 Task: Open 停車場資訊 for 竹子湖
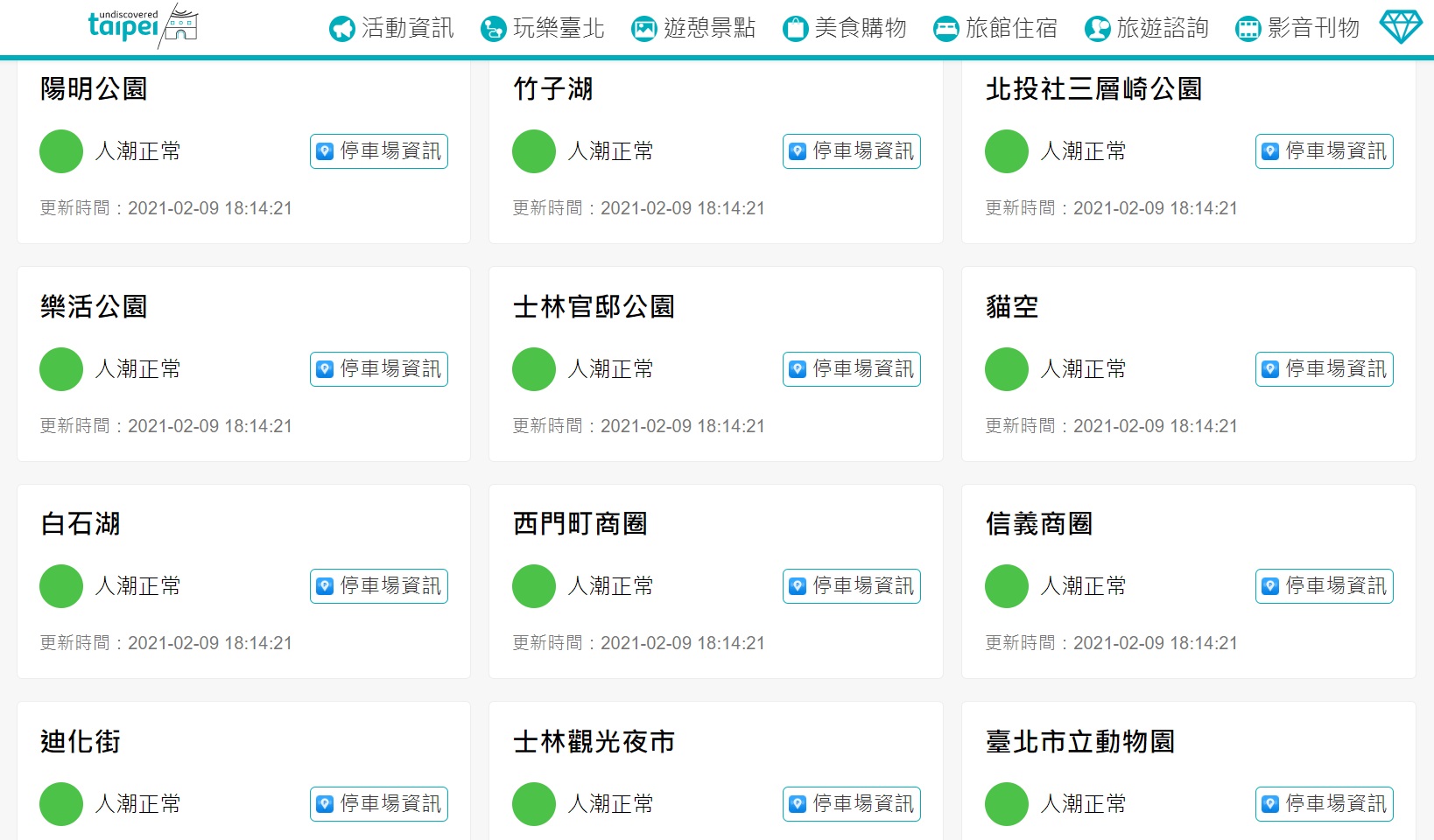[x=852, y=151]
